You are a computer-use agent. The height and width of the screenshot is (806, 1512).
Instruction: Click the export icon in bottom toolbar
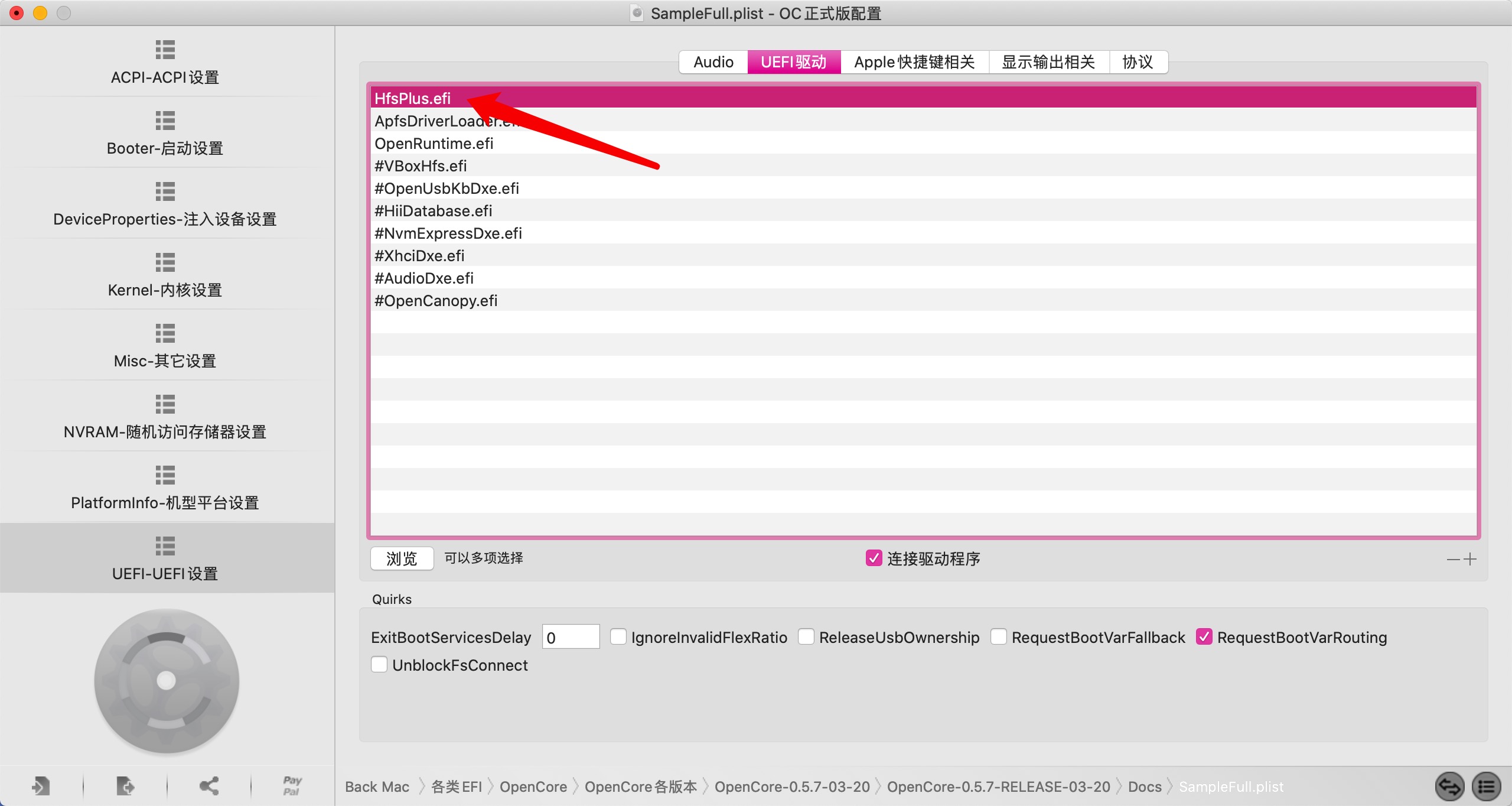coord(125,786)
